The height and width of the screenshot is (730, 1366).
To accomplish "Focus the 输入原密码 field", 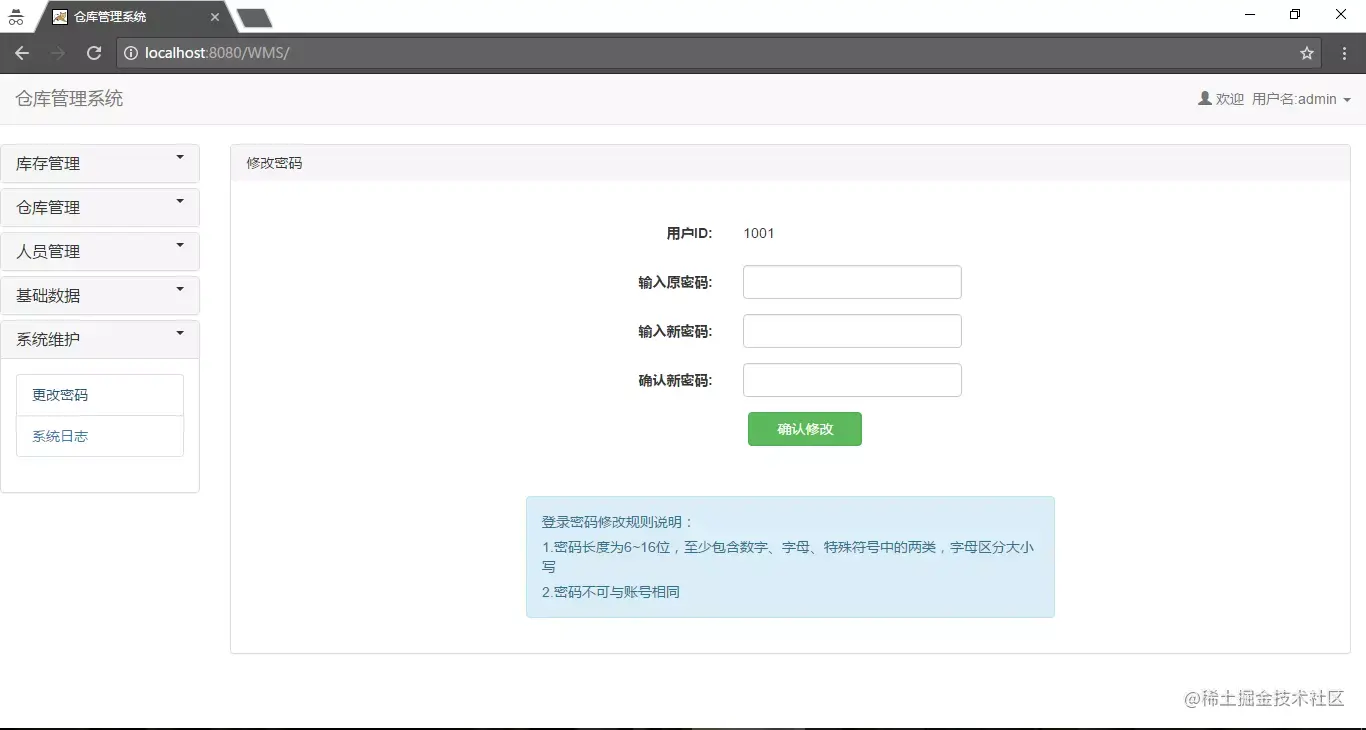I will coord(852,282).
